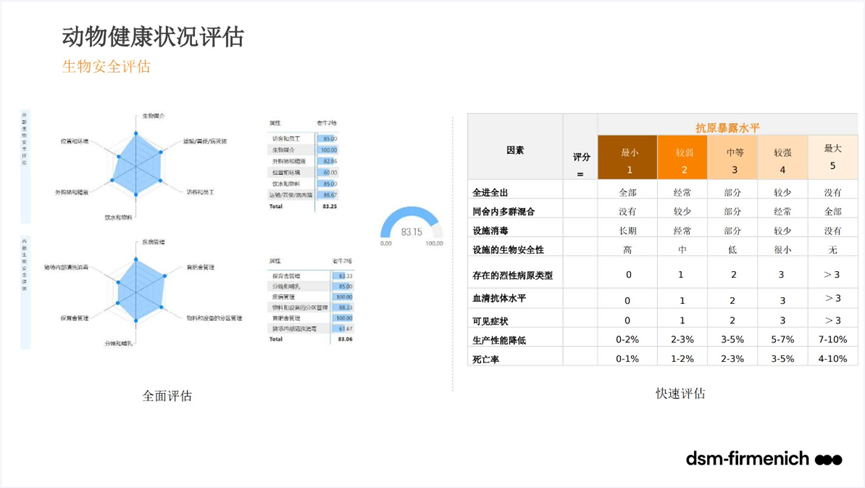
Task: Select the 全进全出 row label
Action: tap(490, 192)
